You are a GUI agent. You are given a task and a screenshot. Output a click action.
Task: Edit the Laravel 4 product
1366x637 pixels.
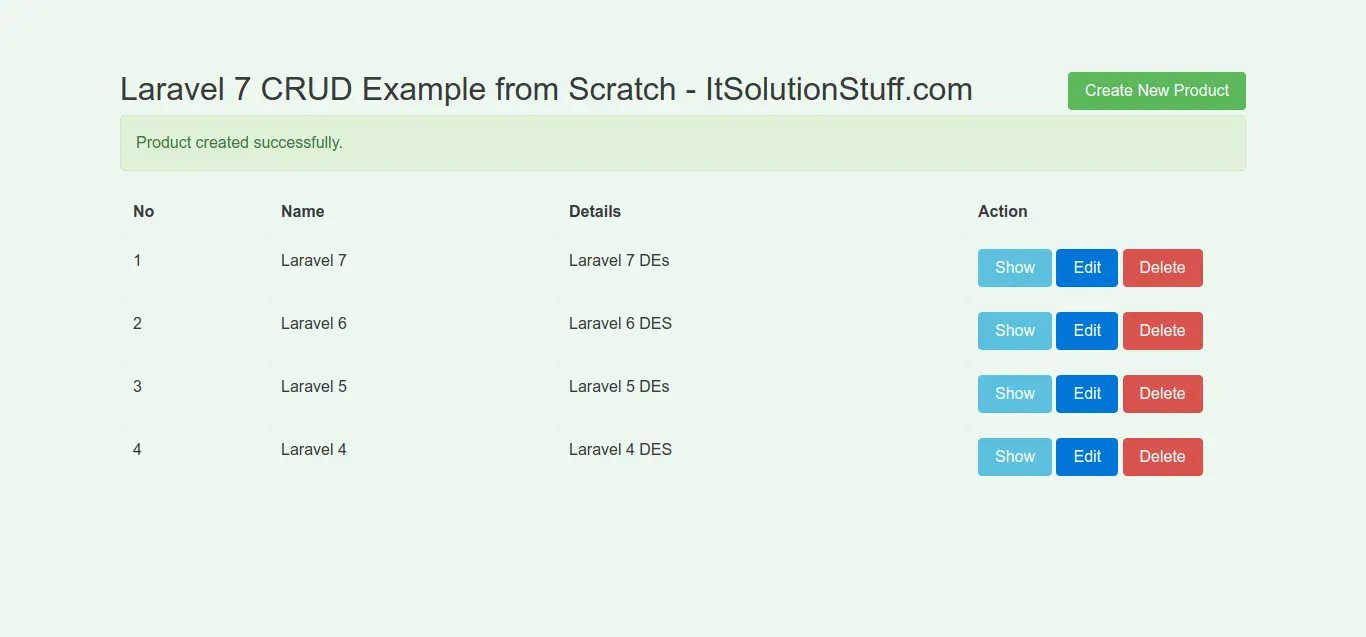point(1086,457)
